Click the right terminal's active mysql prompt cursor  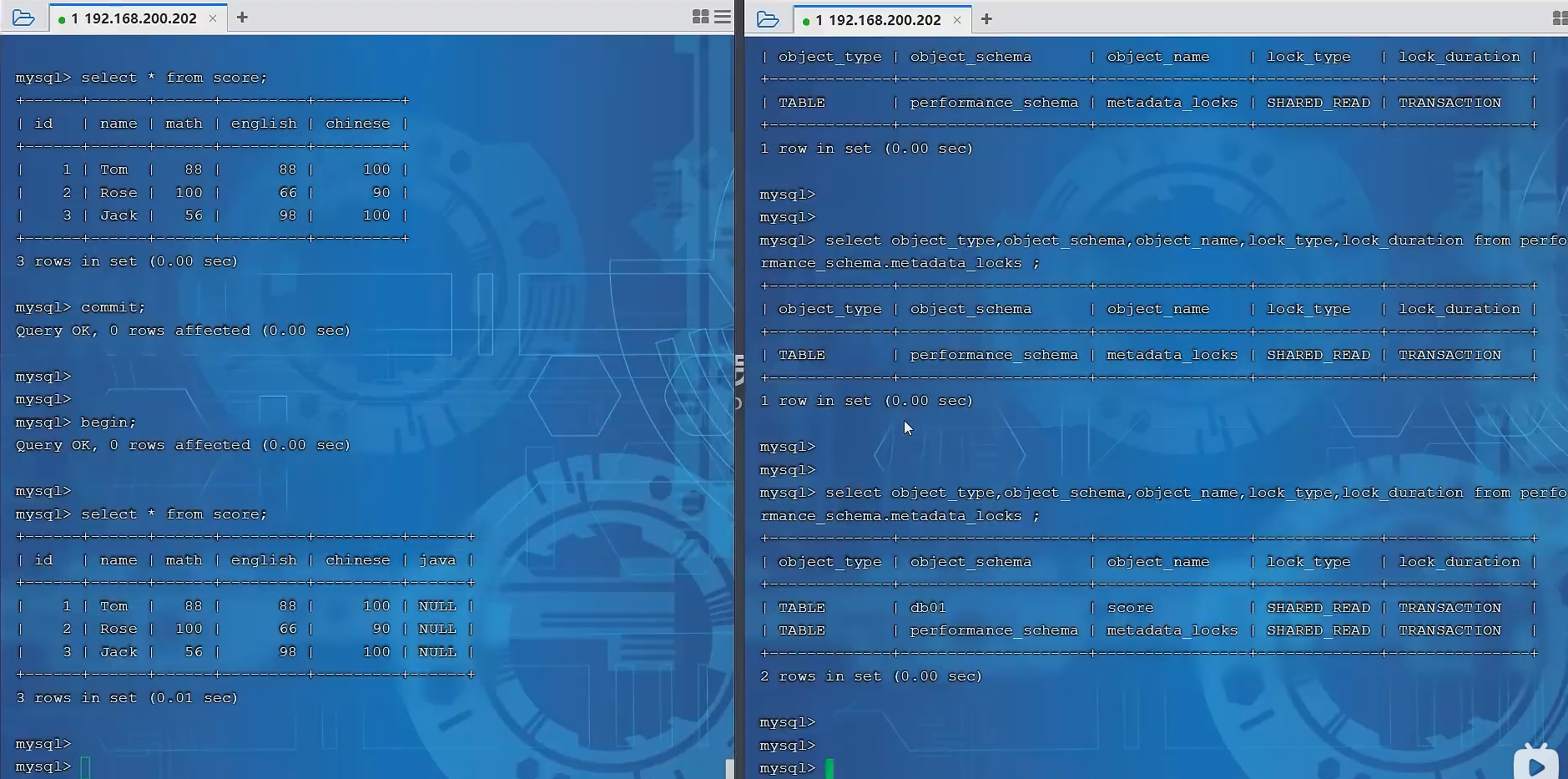(829, 768)
